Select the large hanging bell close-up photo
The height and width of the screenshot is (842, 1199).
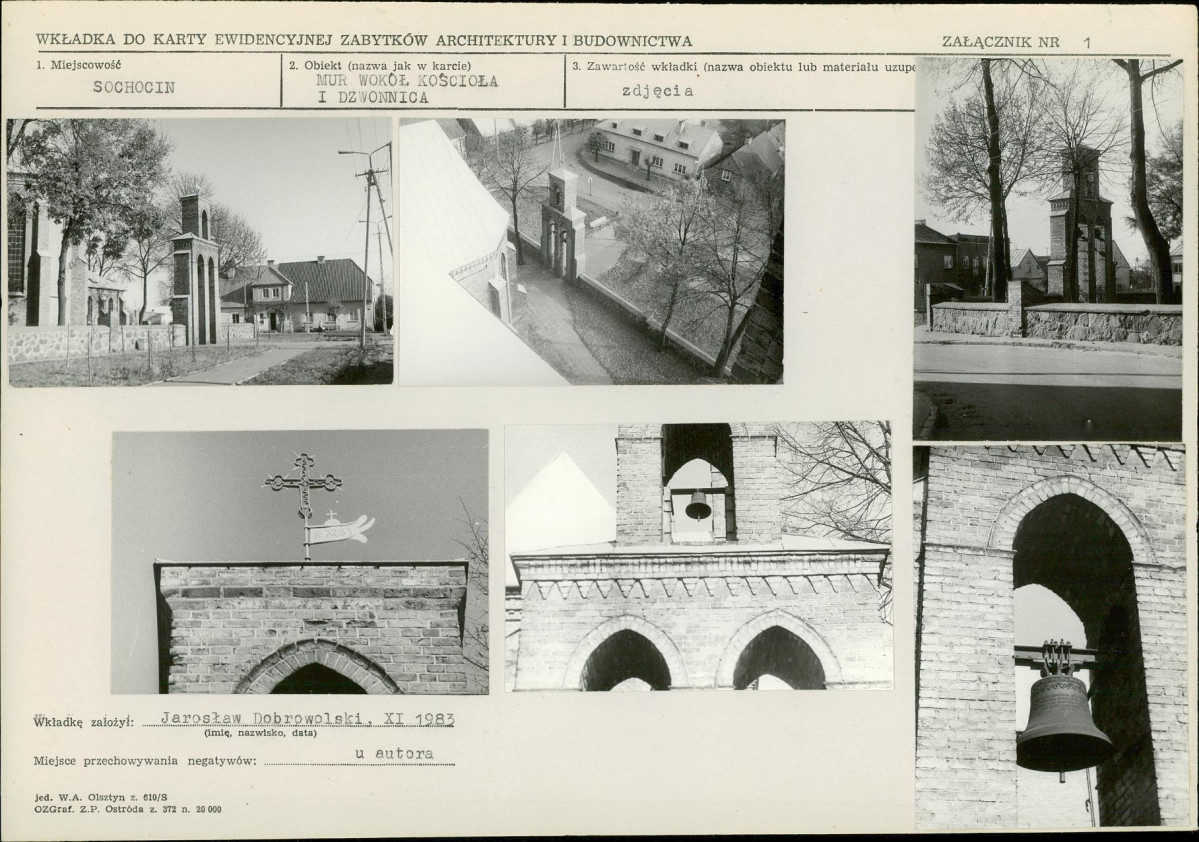point(1051,636)
